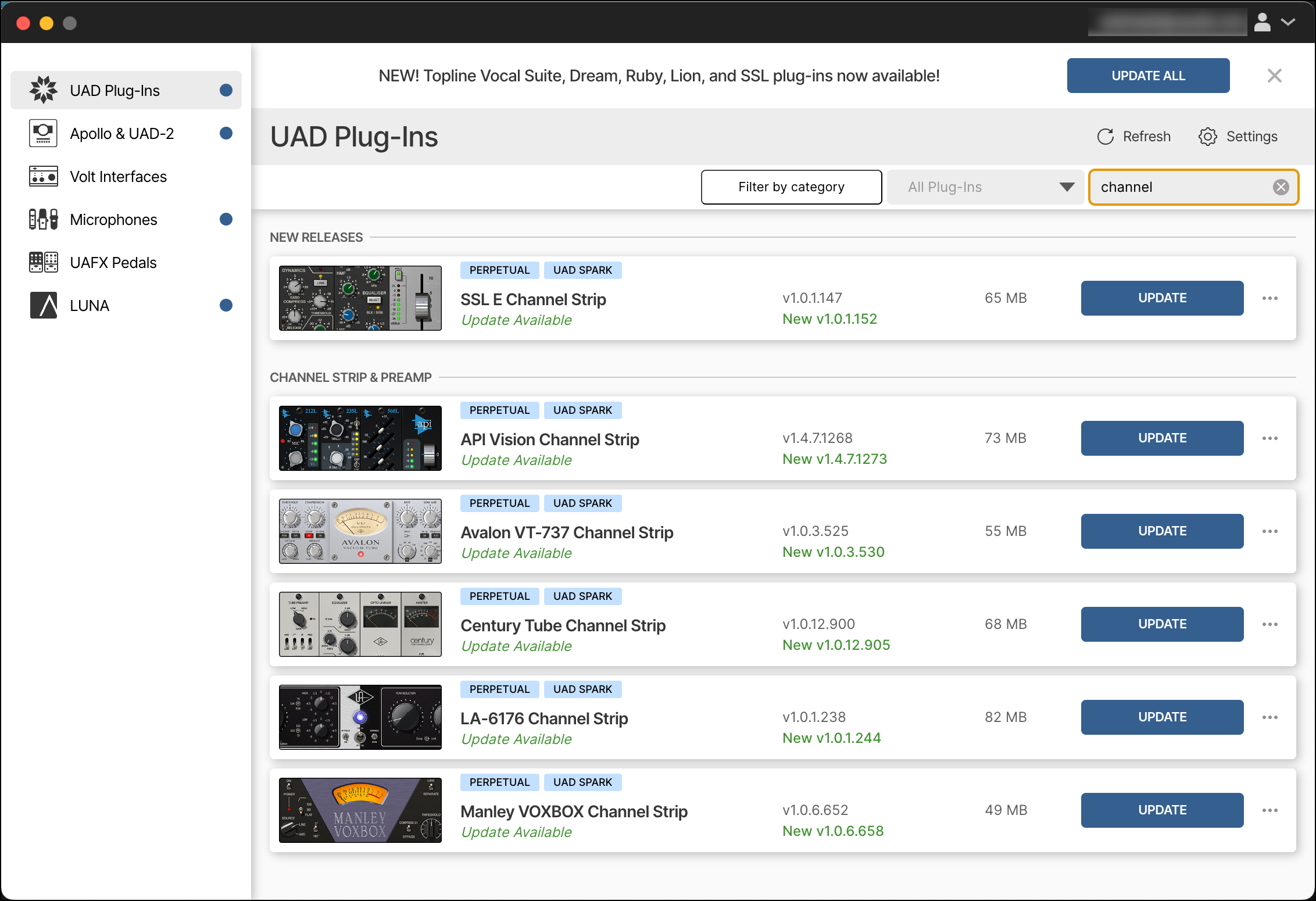Update the SSL E Channel Strip plug-in
The width and height of the screenshot is (1316, 901).
coord(1162,298)
